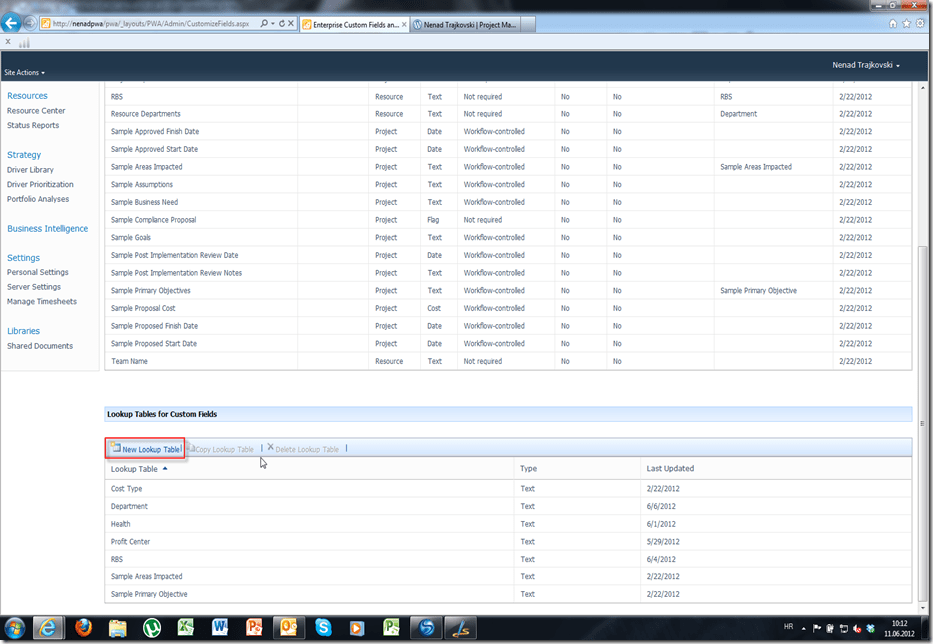Go to Server Settings in the sidebar
The height and width of the screenshot is (644, 933).
[34, 287]
